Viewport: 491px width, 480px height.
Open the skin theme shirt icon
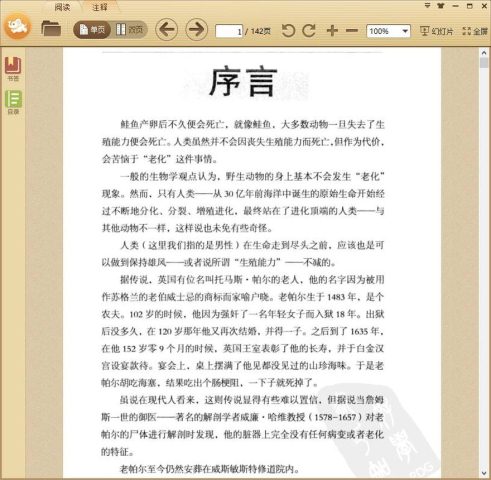tap(441, 6)
